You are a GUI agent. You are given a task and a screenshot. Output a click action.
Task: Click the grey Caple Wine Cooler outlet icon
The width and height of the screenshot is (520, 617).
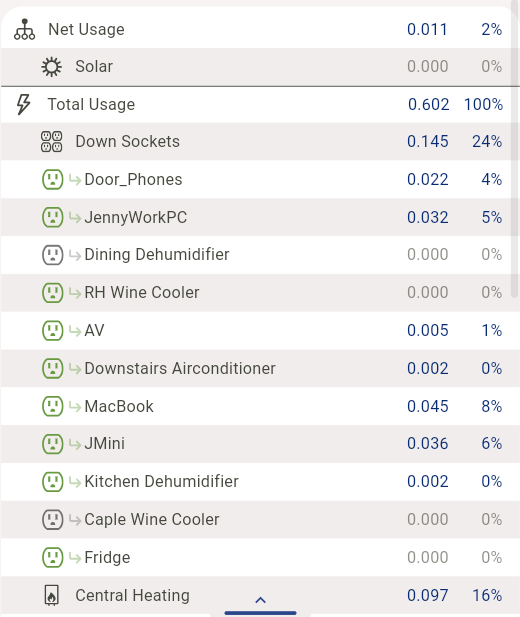pos(52,519)
